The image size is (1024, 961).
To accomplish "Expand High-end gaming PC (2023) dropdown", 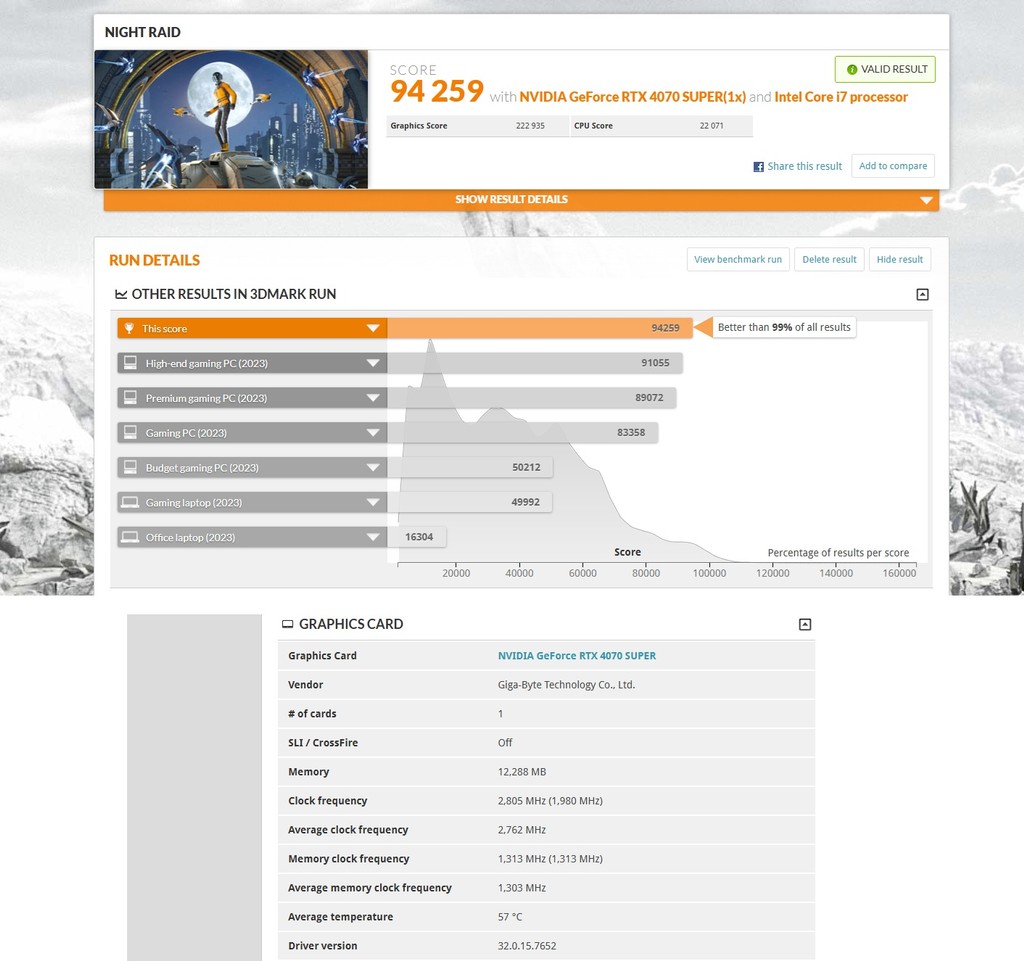I will (x=373, y=363).
